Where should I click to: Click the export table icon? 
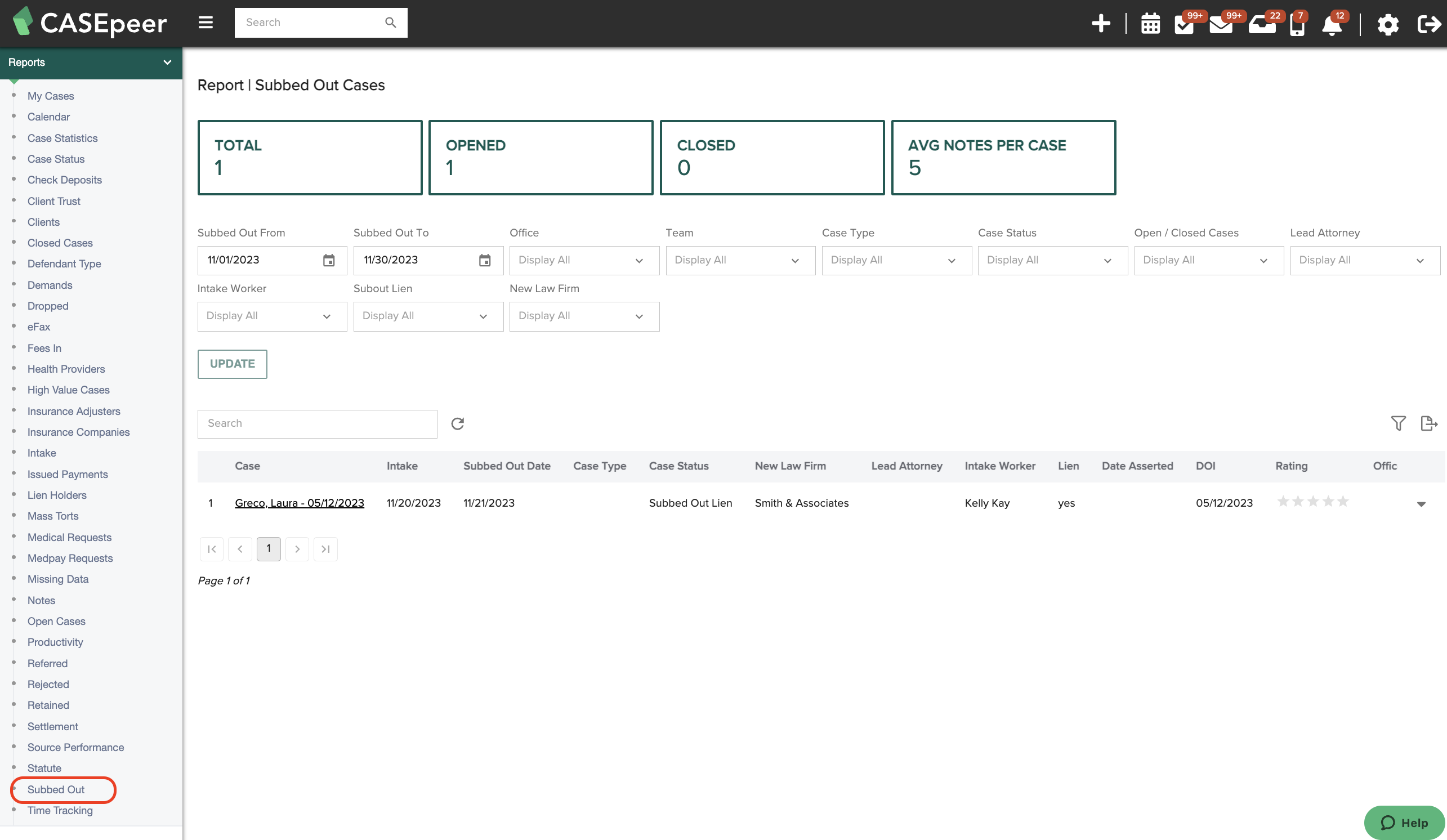click(1428, 423)
